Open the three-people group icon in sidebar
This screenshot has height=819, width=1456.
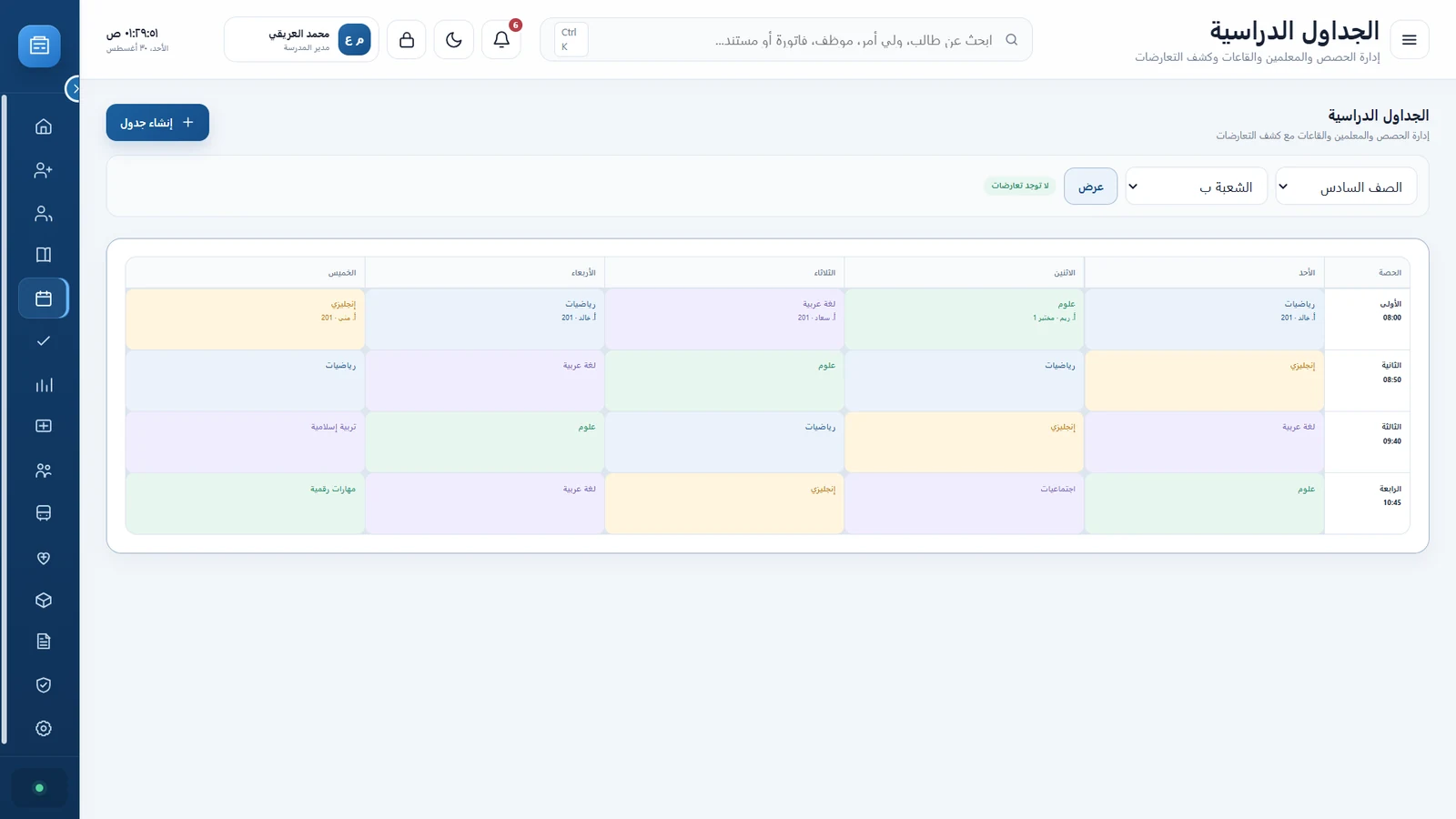(43, 470)
